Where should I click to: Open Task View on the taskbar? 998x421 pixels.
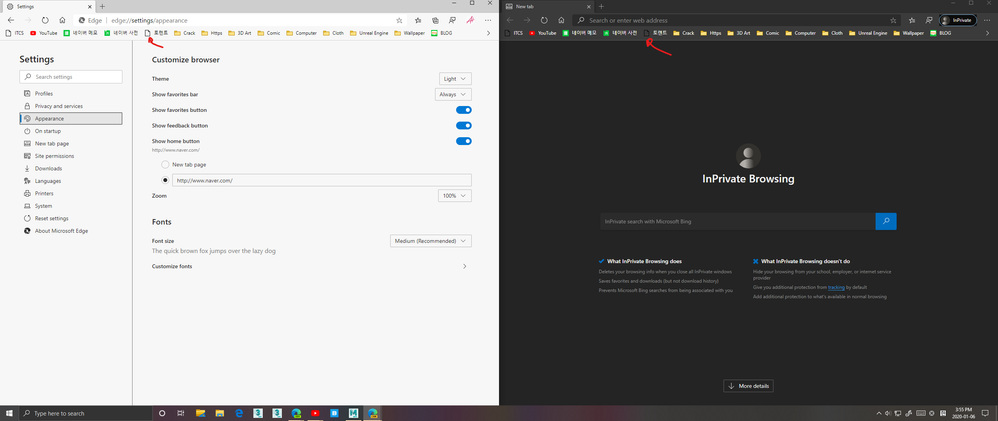point(181,413)
